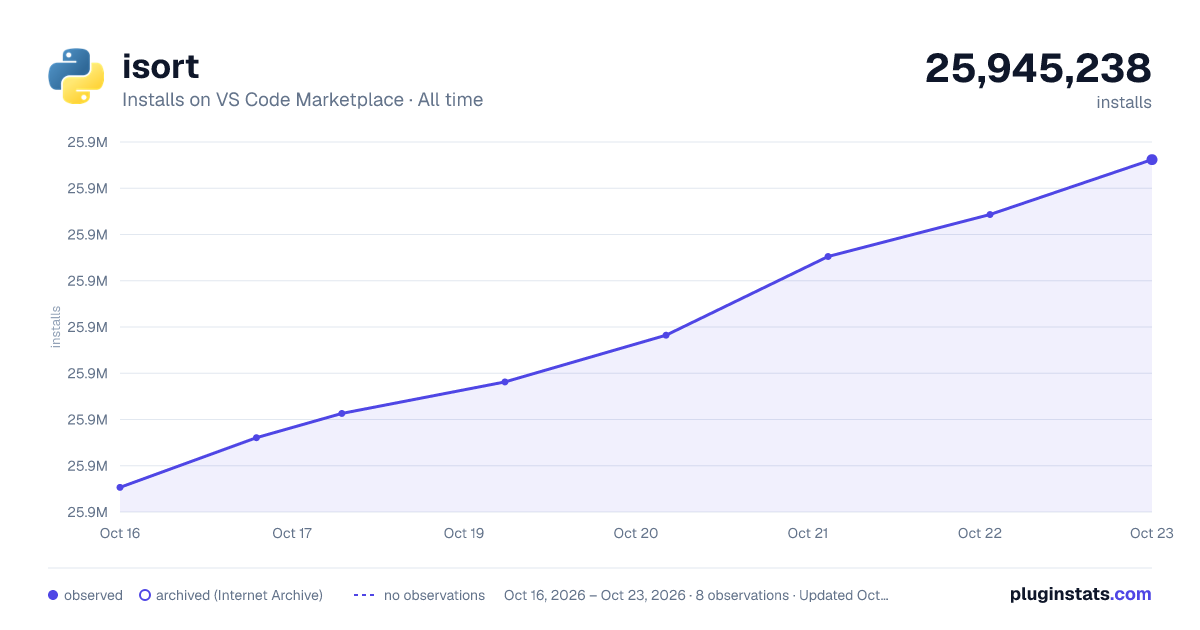
Task: Click the 25,945,238 total installs number
Action: pos(1038,68)
